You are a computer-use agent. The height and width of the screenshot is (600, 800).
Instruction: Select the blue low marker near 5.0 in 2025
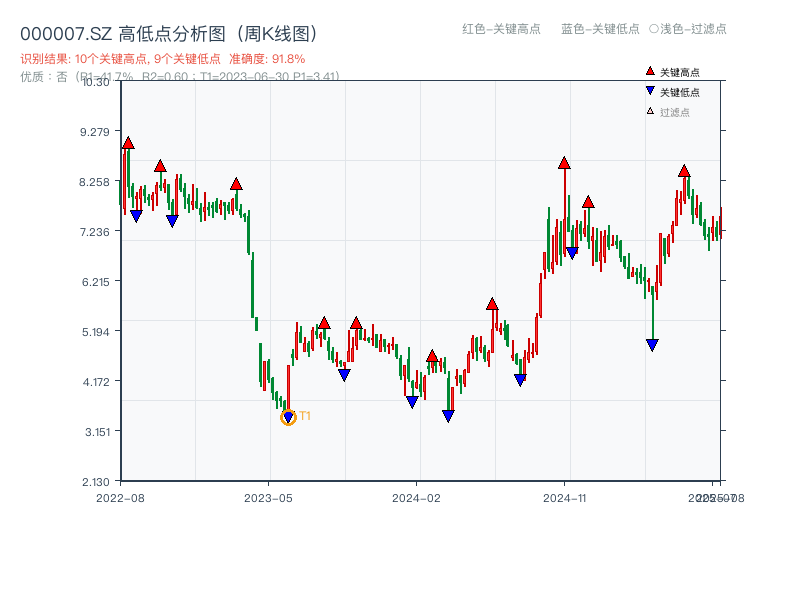tap(652, 345)
